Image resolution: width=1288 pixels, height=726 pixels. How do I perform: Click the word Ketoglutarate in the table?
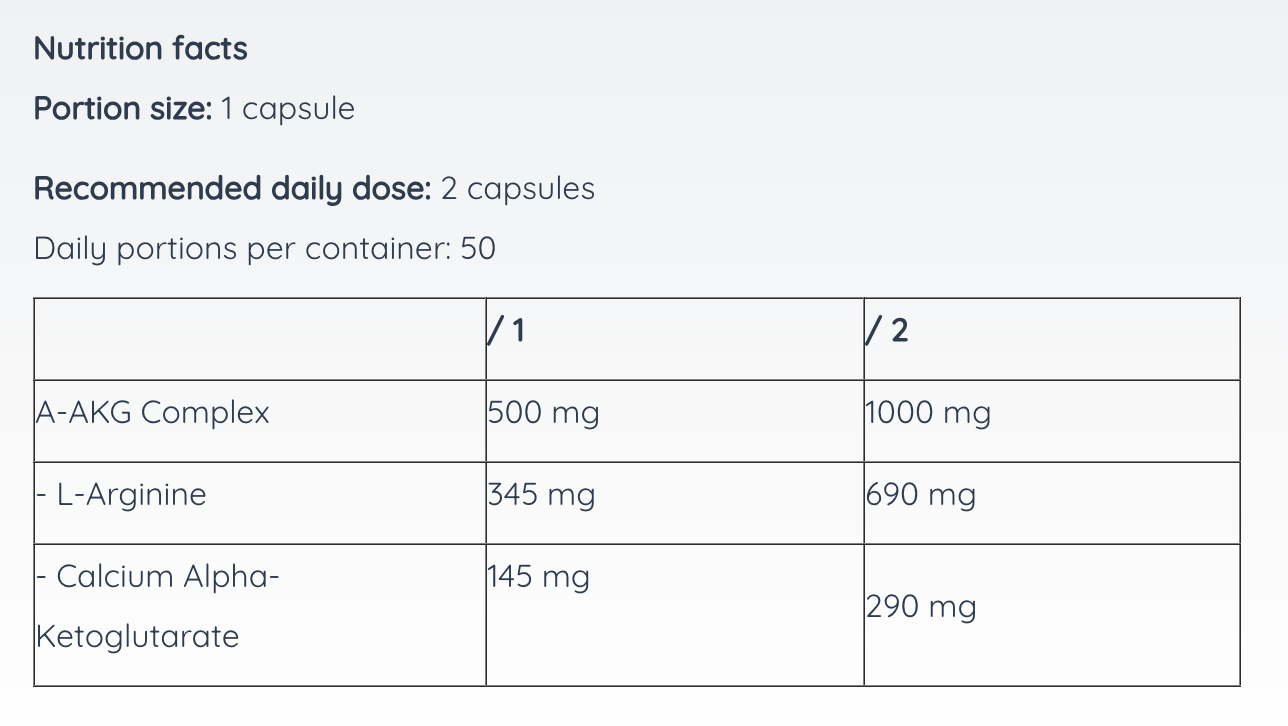pos(137,637)
